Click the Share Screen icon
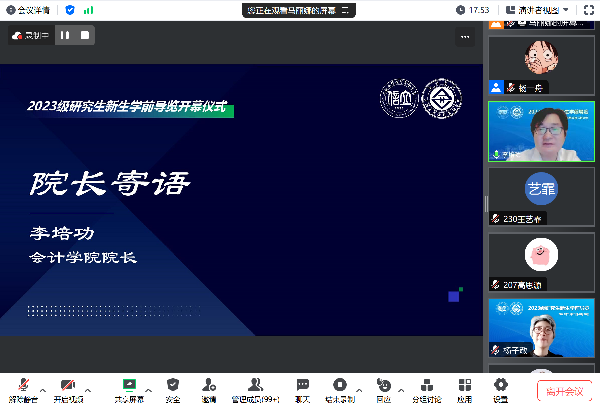Viewport: 600px width, 407px height. click(x=129, y=386)
